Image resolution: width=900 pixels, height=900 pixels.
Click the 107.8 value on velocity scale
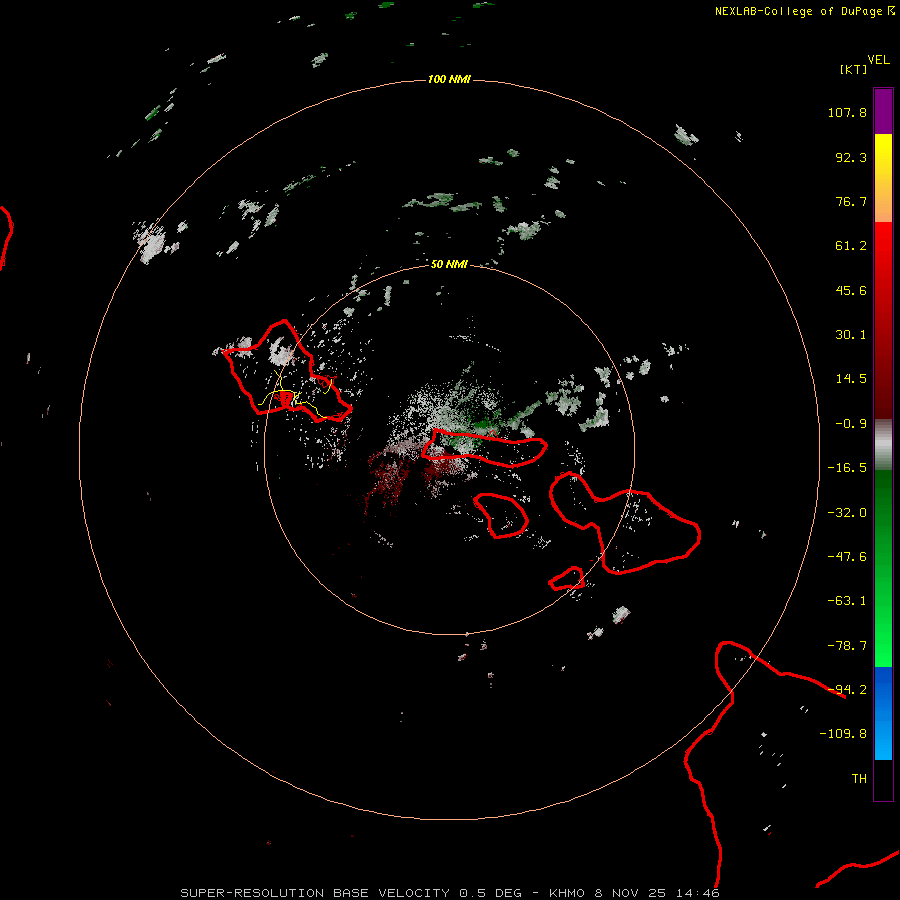[x=847, y=112]
